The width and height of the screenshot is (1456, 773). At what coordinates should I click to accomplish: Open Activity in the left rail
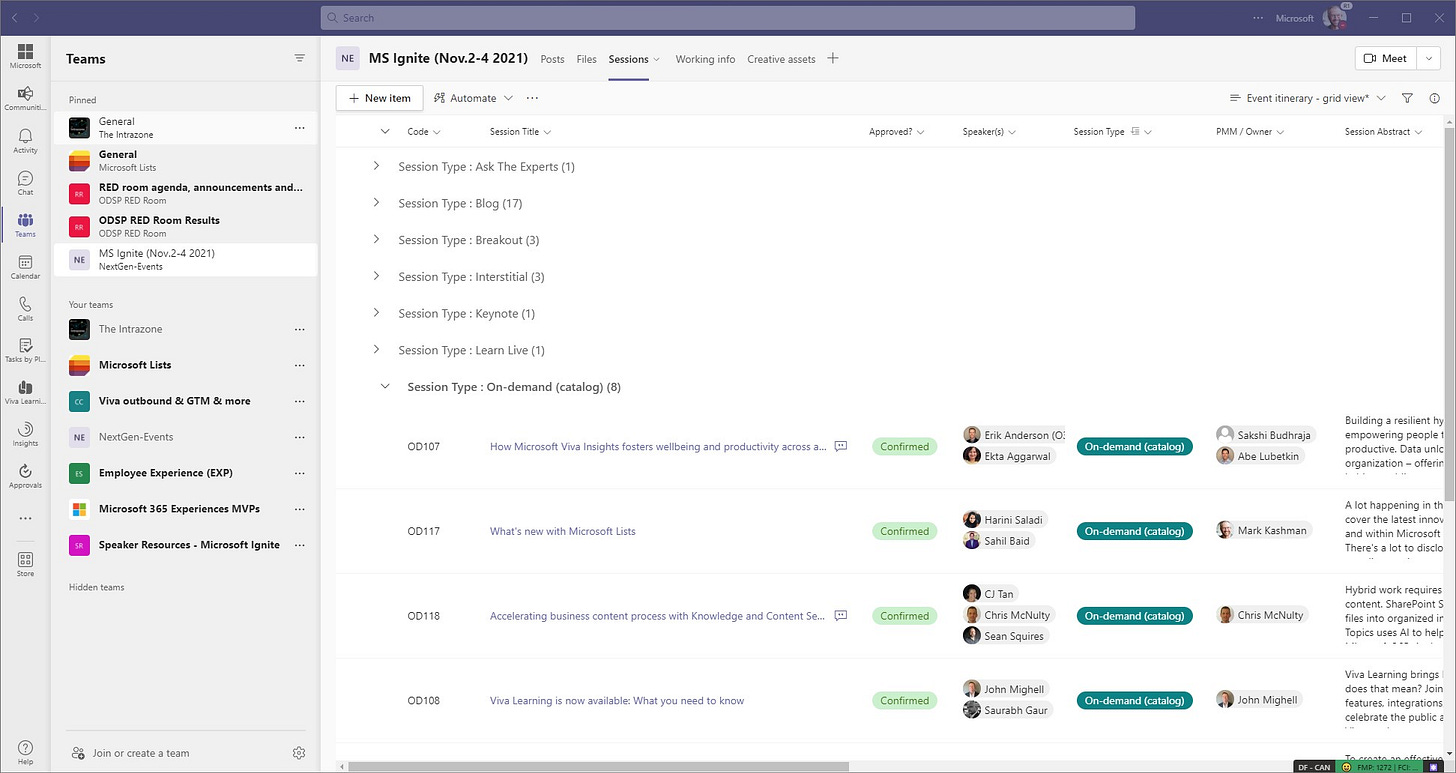point(25,141)
